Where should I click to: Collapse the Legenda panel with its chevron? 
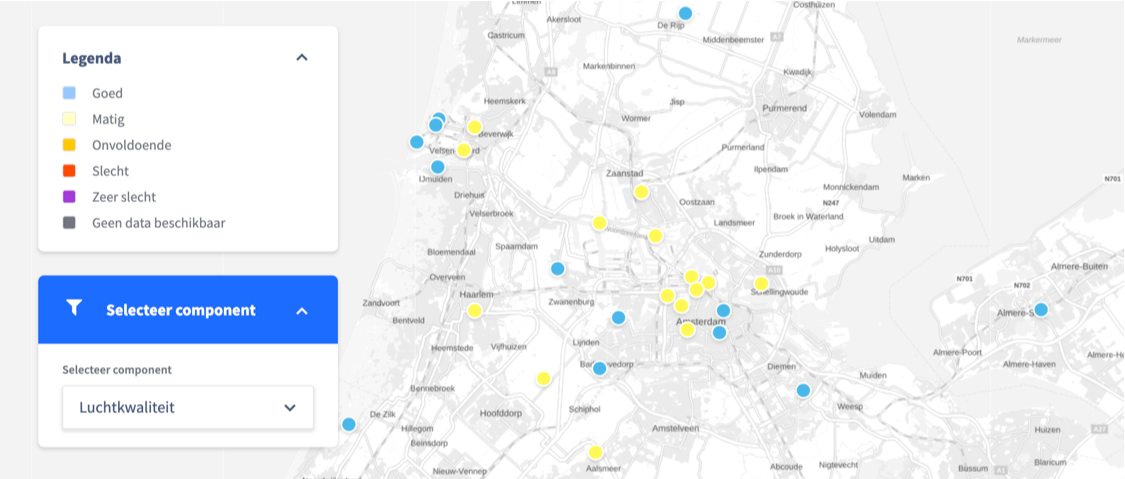point(302,58)
